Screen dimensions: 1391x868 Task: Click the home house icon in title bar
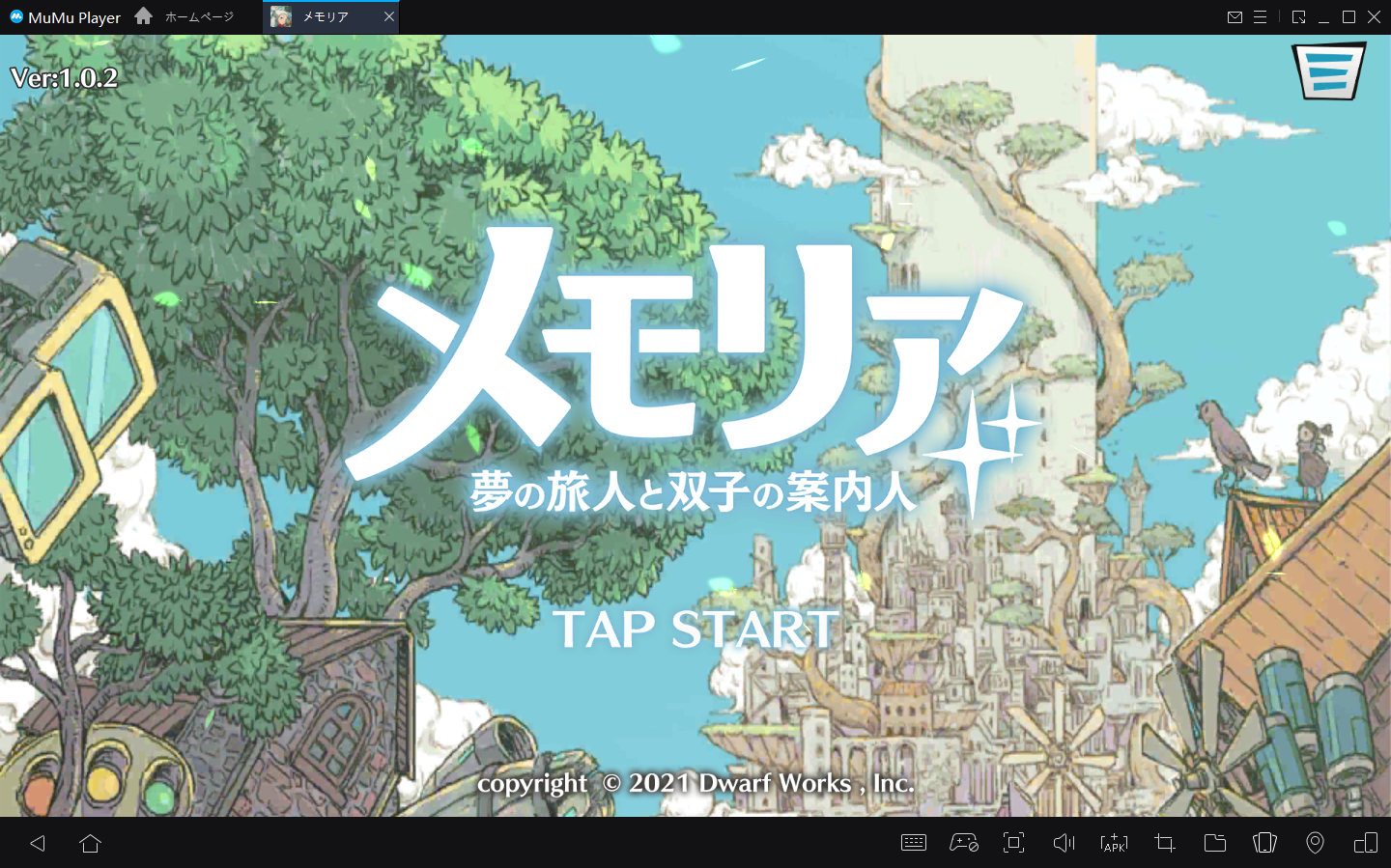144,15
